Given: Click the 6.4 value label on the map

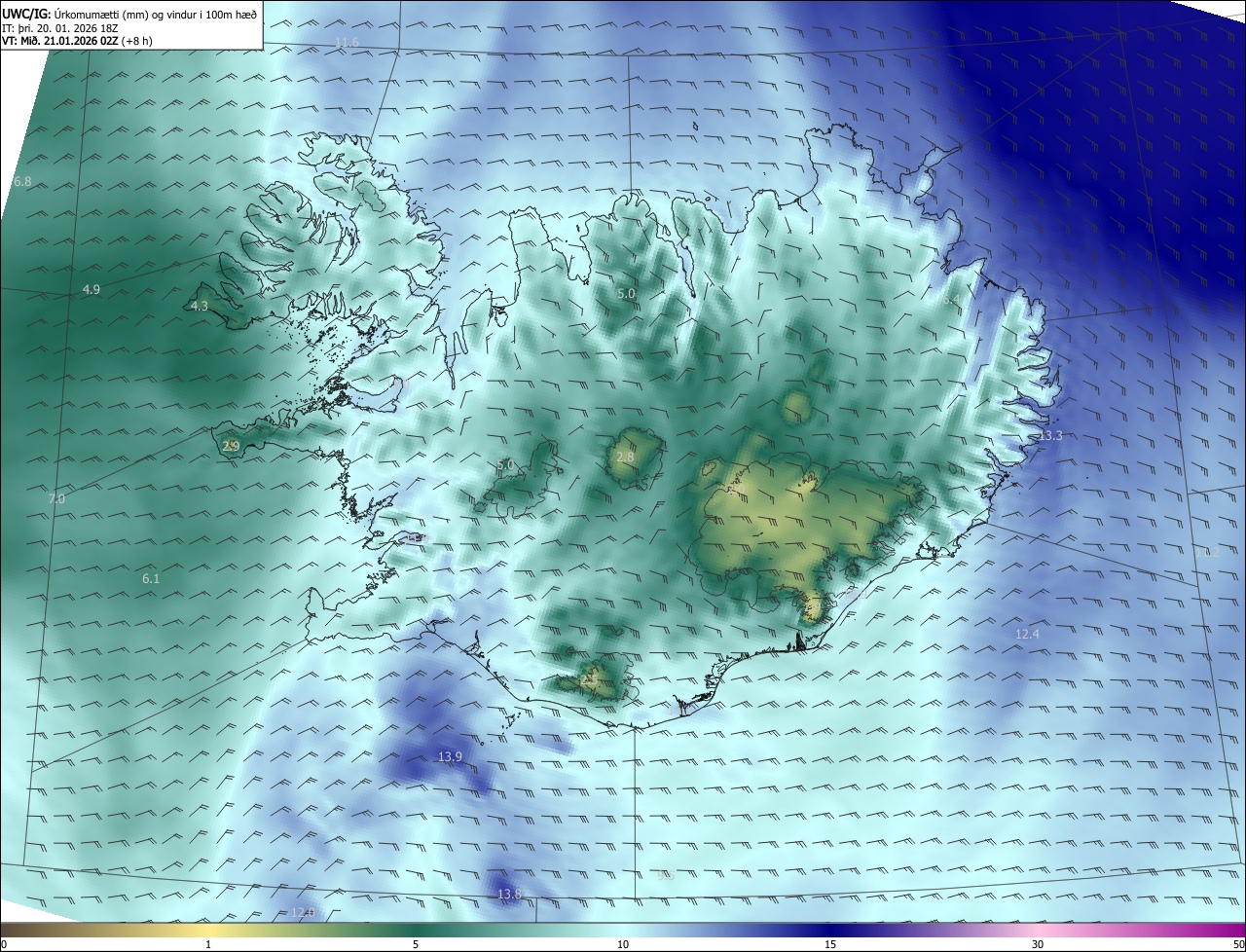Looking at the screenshot, I should coord(951,301).
